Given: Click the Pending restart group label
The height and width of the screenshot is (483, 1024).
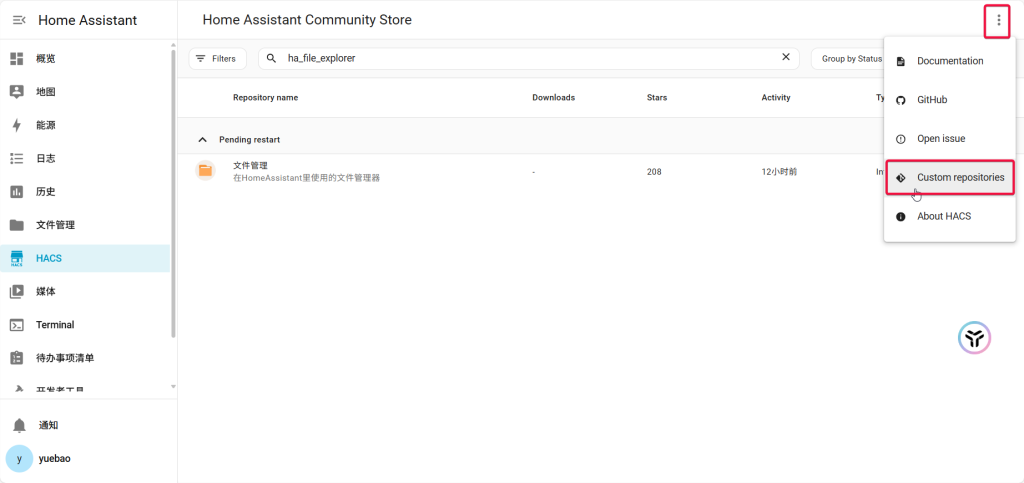Looking at the screenshot, I should click(249, 140).
